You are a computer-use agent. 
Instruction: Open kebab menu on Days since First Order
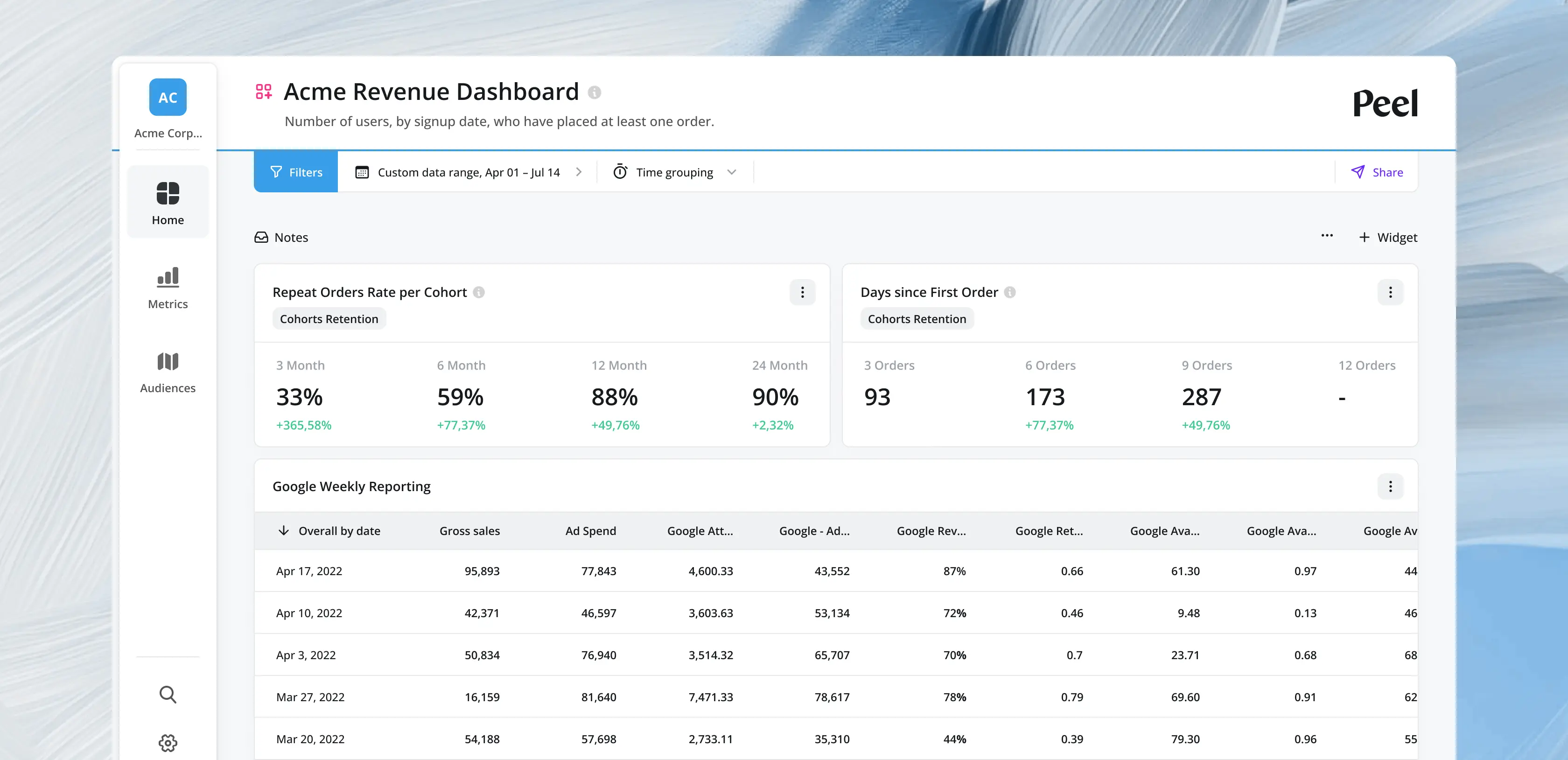click(1390, 292)
